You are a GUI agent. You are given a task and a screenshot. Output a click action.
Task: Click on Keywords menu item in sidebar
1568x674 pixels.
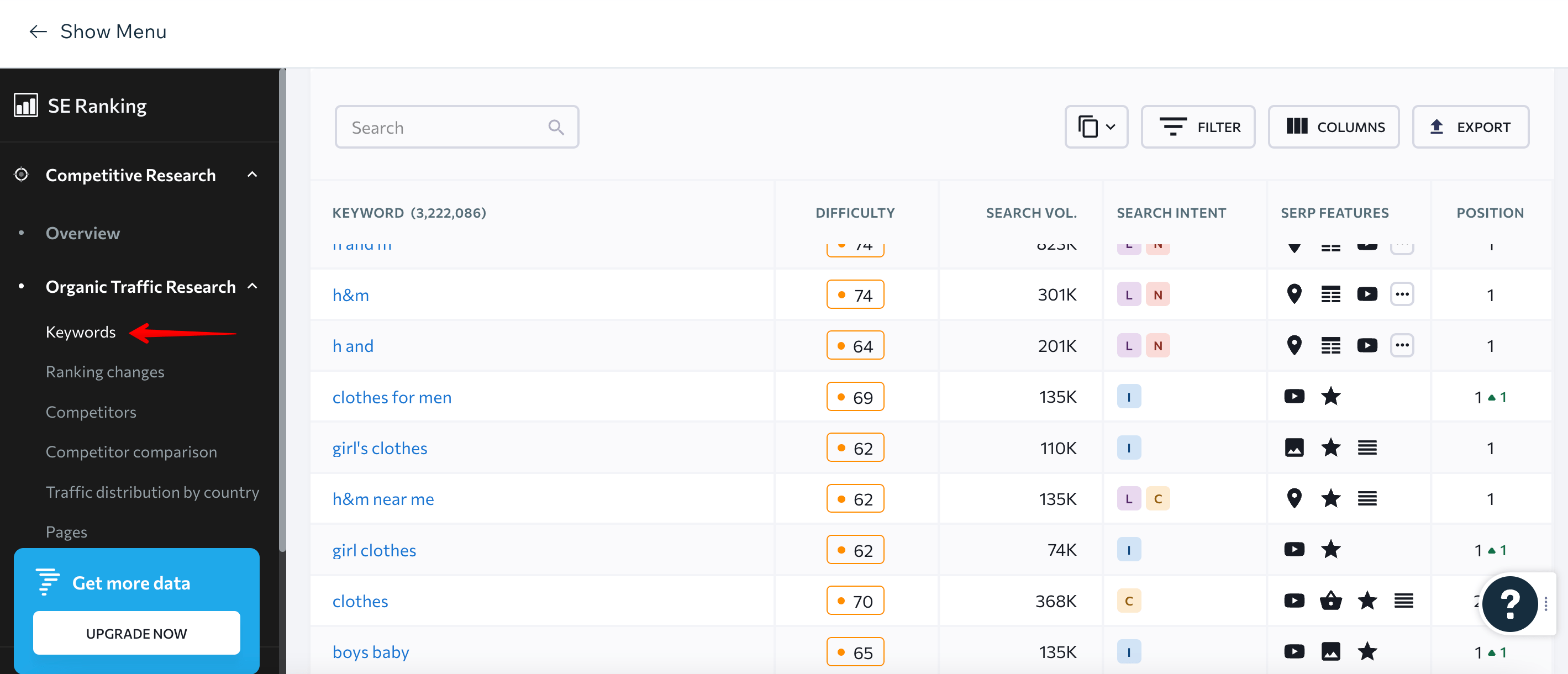[80, 331]
